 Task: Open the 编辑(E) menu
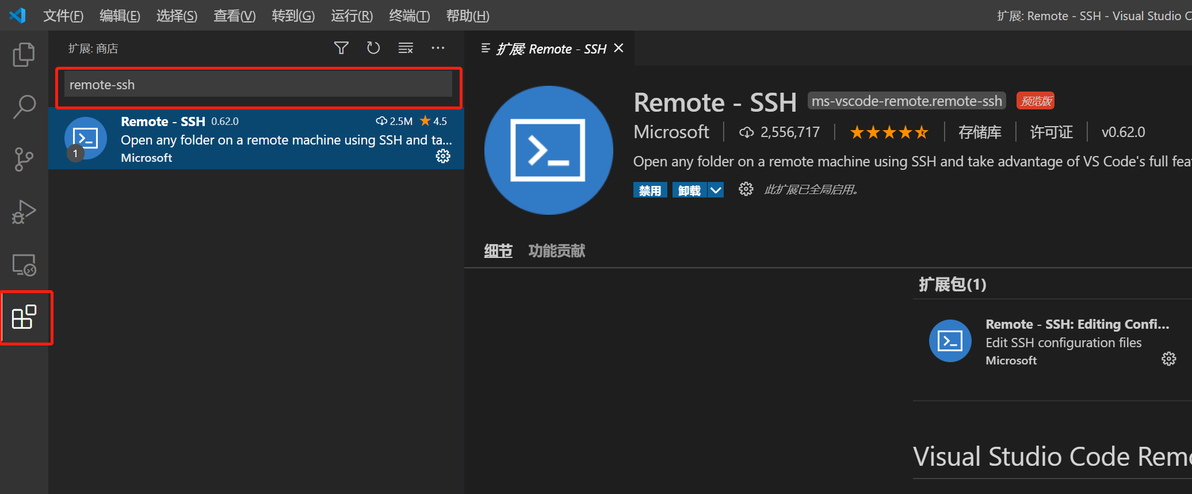pos(120,16)
